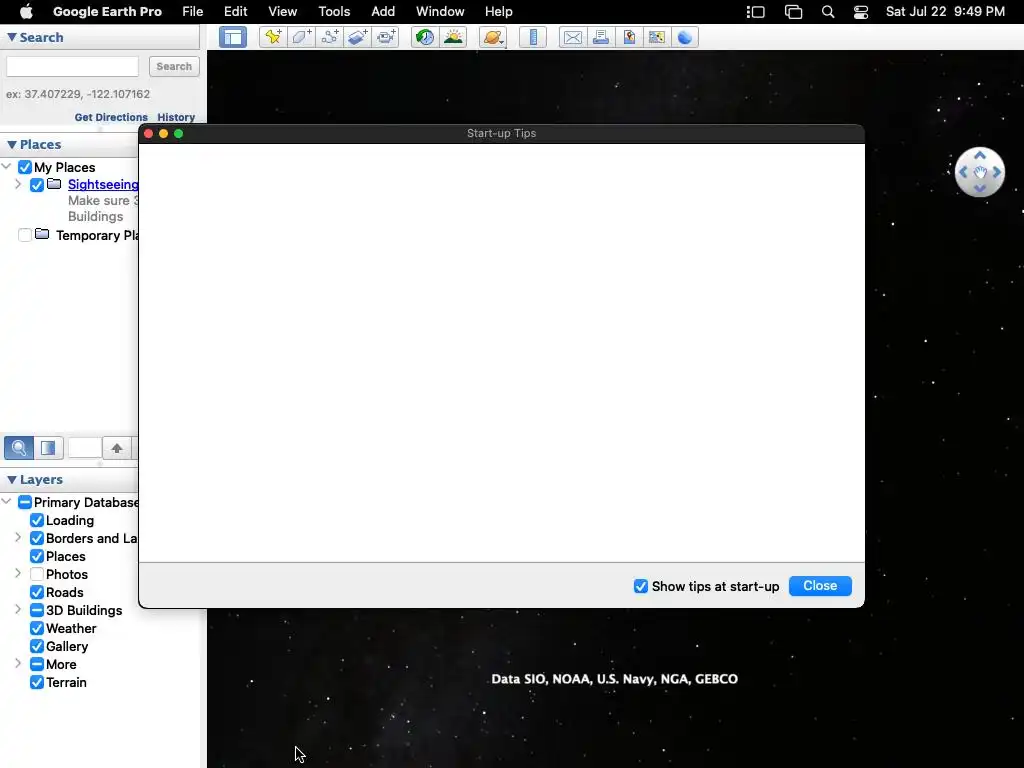This screenshot has width=1024, height=768.
Task: Disable the Terrain layer checkbox
Action: coord(37,682)
